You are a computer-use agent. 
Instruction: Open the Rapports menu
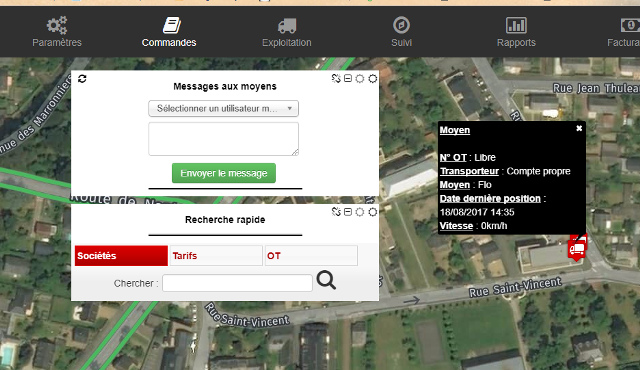(516, 31)
